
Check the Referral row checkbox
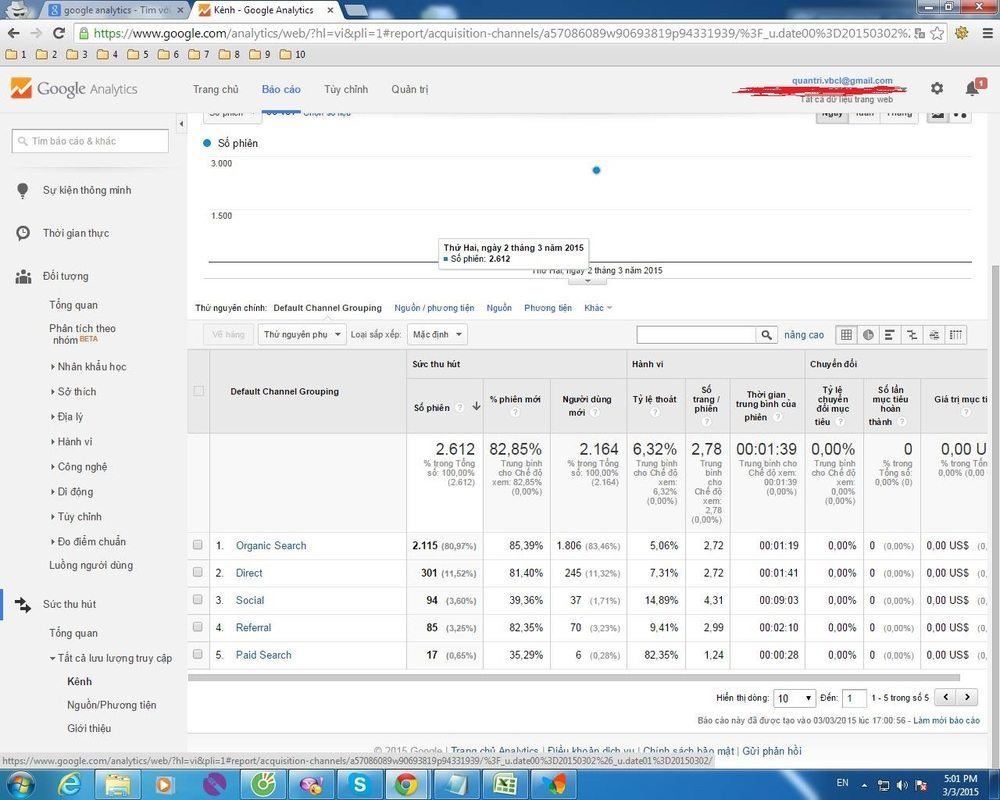click(198, 627)
